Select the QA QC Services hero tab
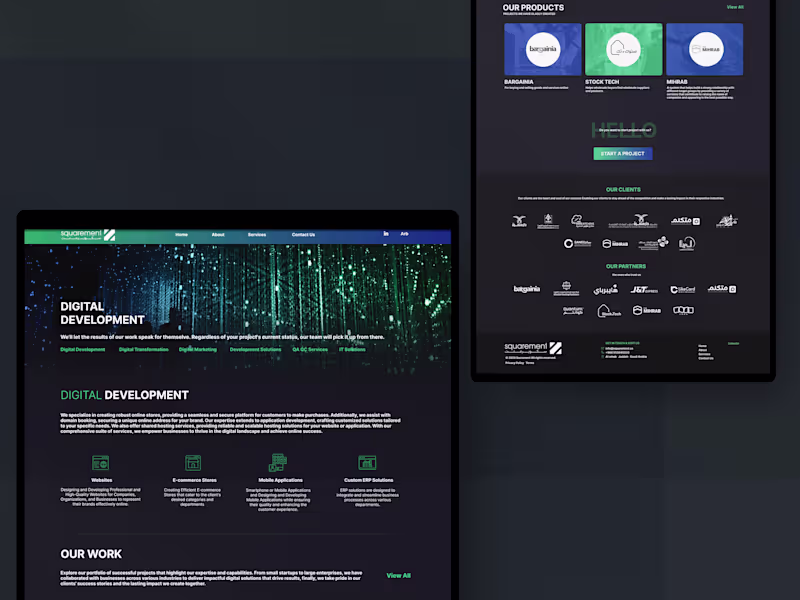The image size is (800, 600). click(x=310, y=349)
